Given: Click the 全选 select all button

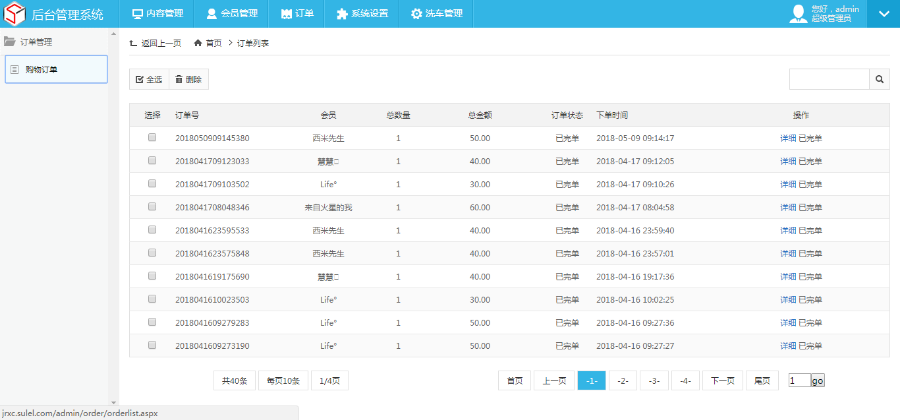Looking at the screenshot, I should point(149,79).
